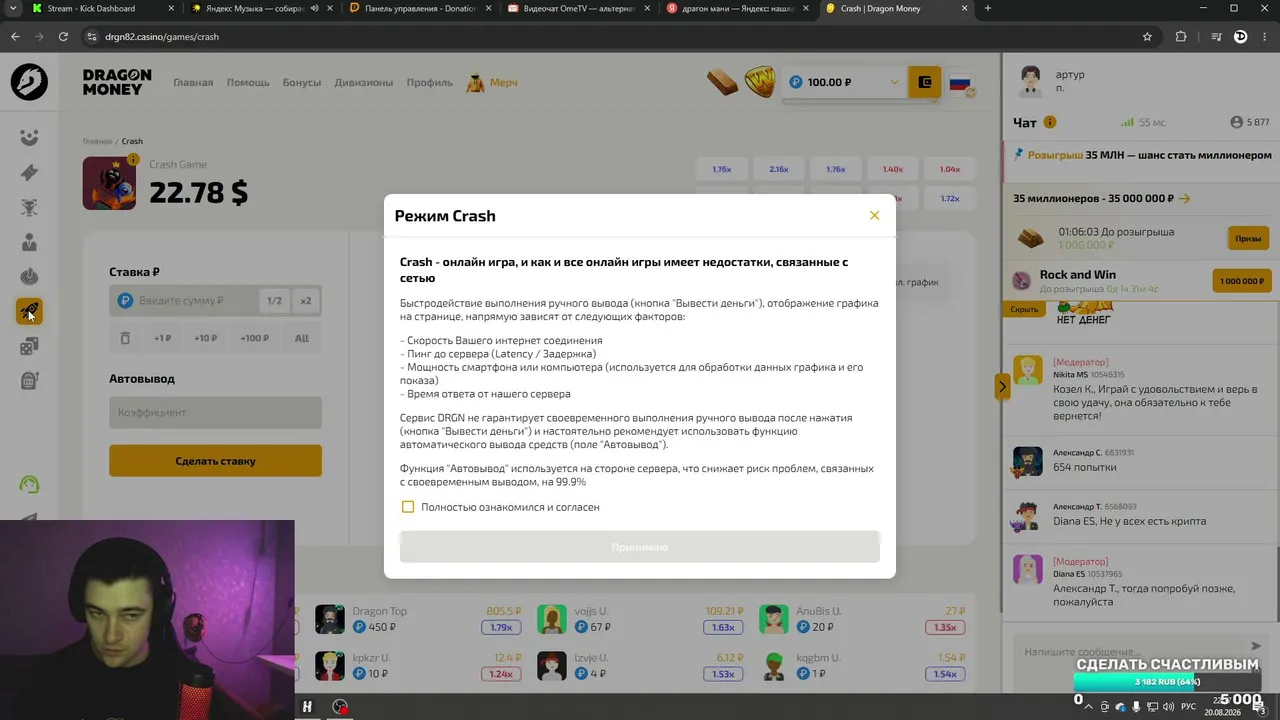
Task: Open a new browser tab
Action: 988,8
